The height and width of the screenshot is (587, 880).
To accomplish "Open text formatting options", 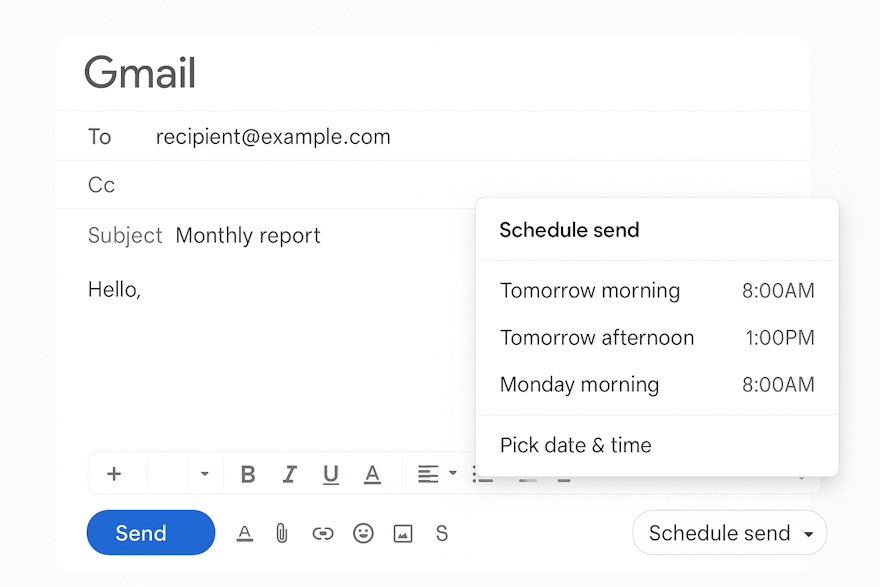I will pos(245,533).
